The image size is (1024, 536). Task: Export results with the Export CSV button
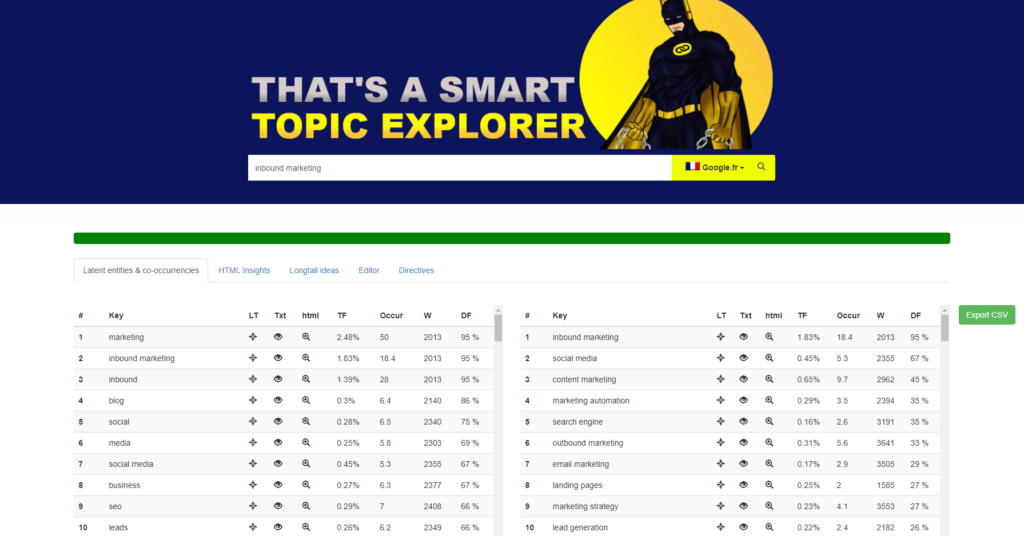tap(987, 315)
